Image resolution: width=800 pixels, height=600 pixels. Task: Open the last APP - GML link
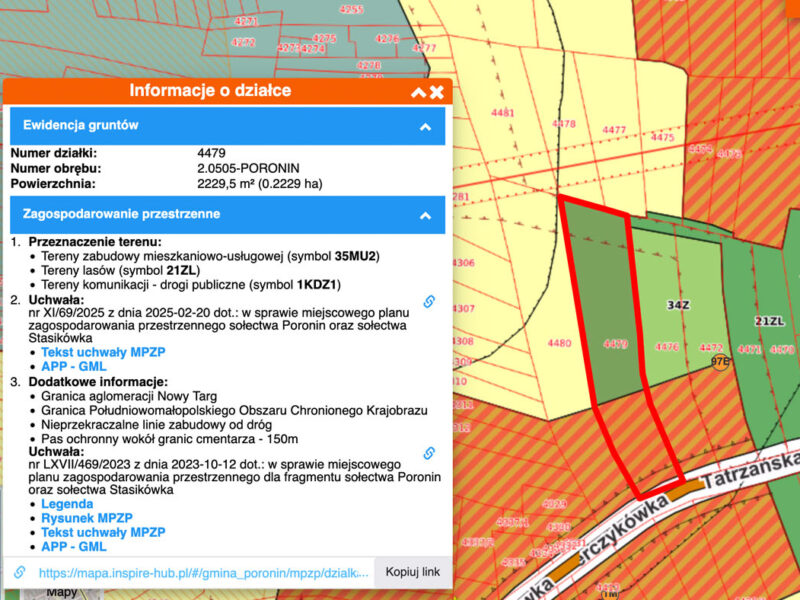[74, 546]
